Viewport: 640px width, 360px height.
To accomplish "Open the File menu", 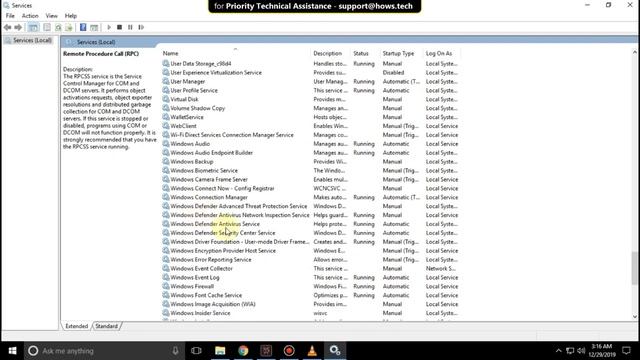I will pos(10,16).
